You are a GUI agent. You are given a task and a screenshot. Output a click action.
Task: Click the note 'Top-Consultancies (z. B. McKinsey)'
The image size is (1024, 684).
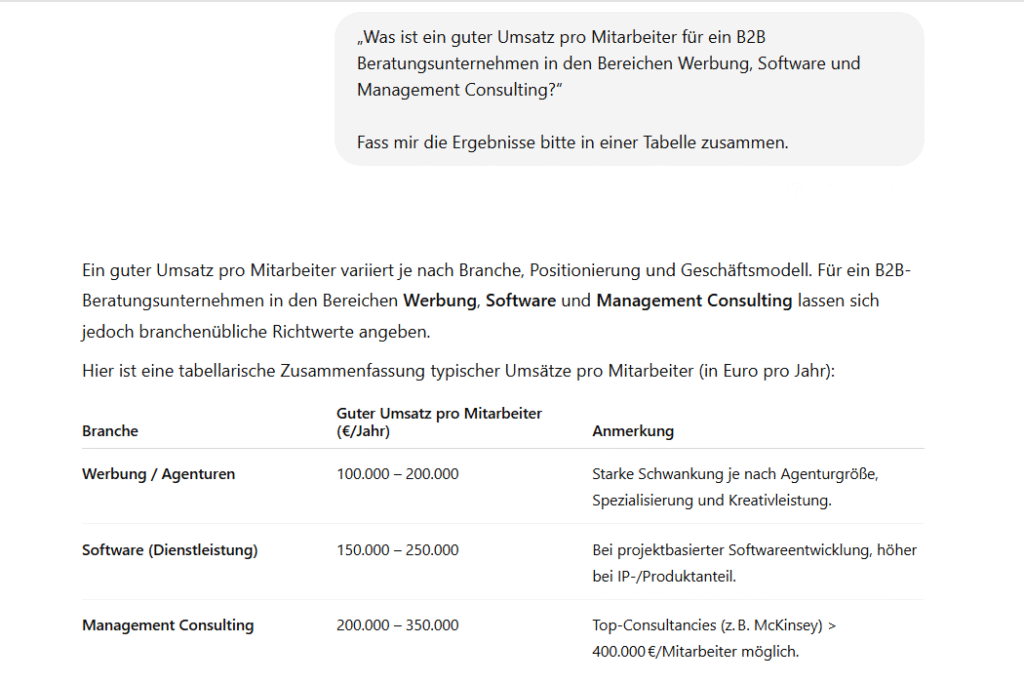(x=714, y=638)
